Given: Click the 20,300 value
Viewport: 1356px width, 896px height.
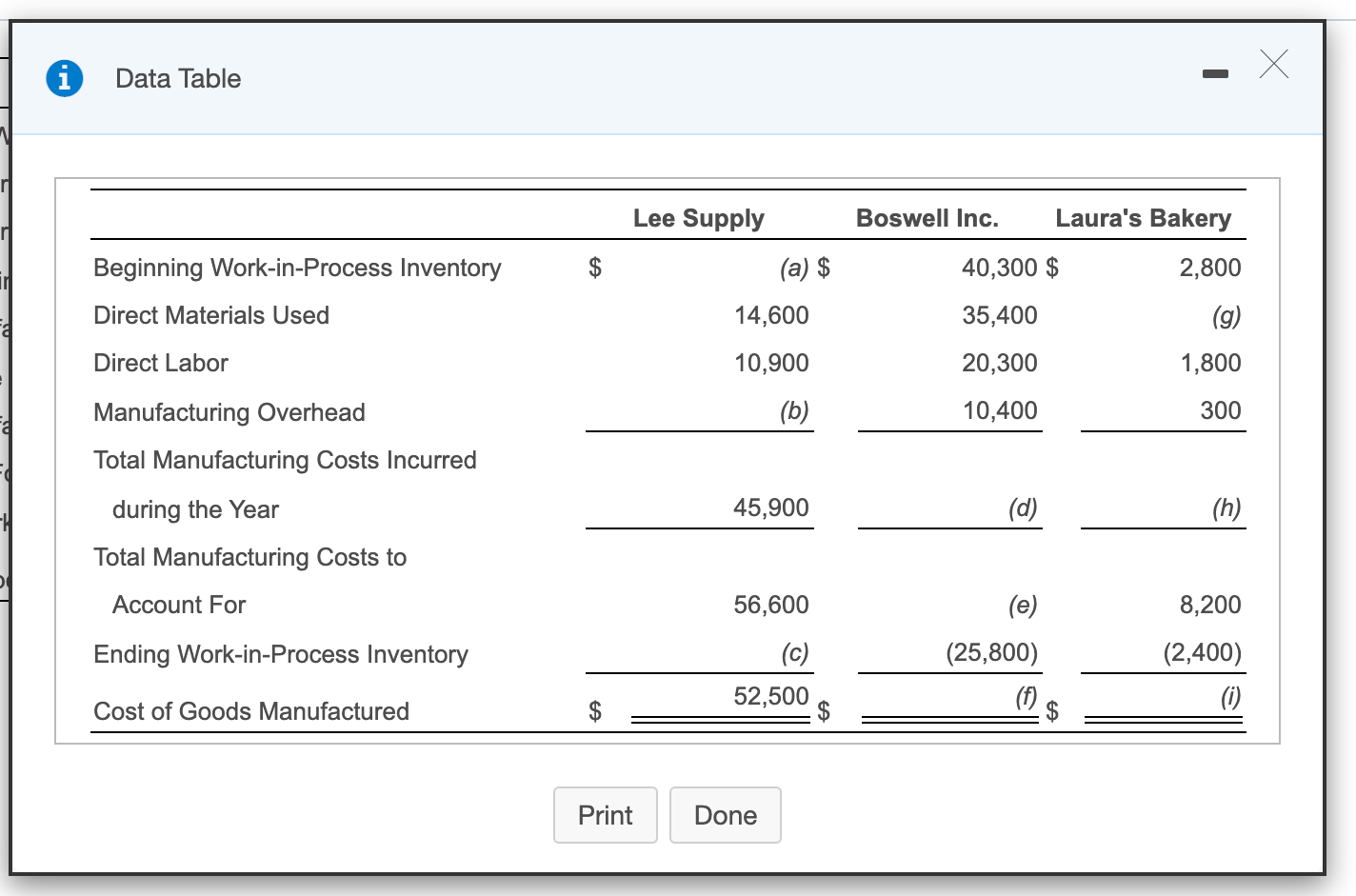Looking at the screenshot, I should coord(1000,363).
